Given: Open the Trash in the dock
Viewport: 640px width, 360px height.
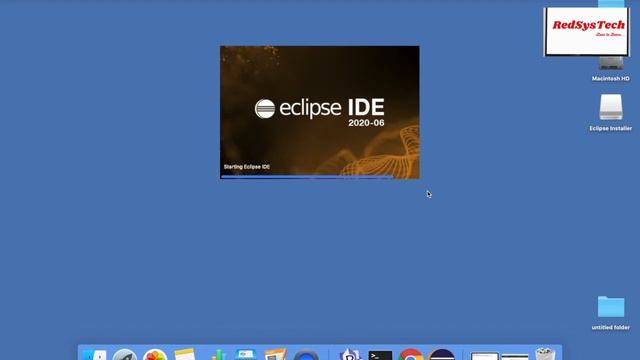Looking at the screenshot, I should coord(545,354).
